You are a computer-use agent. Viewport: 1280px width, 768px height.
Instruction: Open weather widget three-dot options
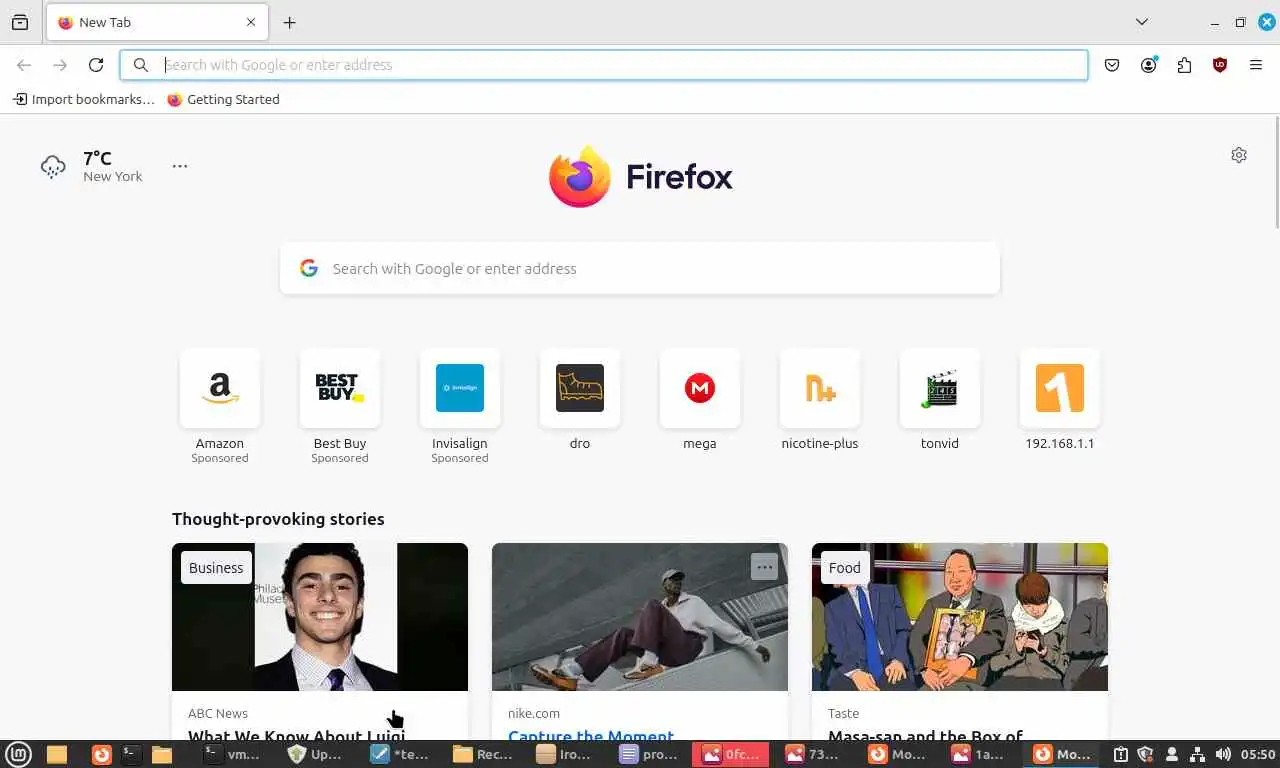(x=180, y=166)
